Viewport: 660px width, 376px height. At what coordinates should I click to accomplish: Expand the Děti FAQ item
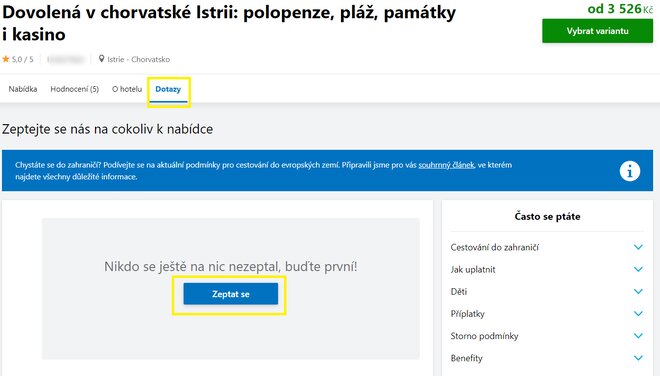coord(547,291)
